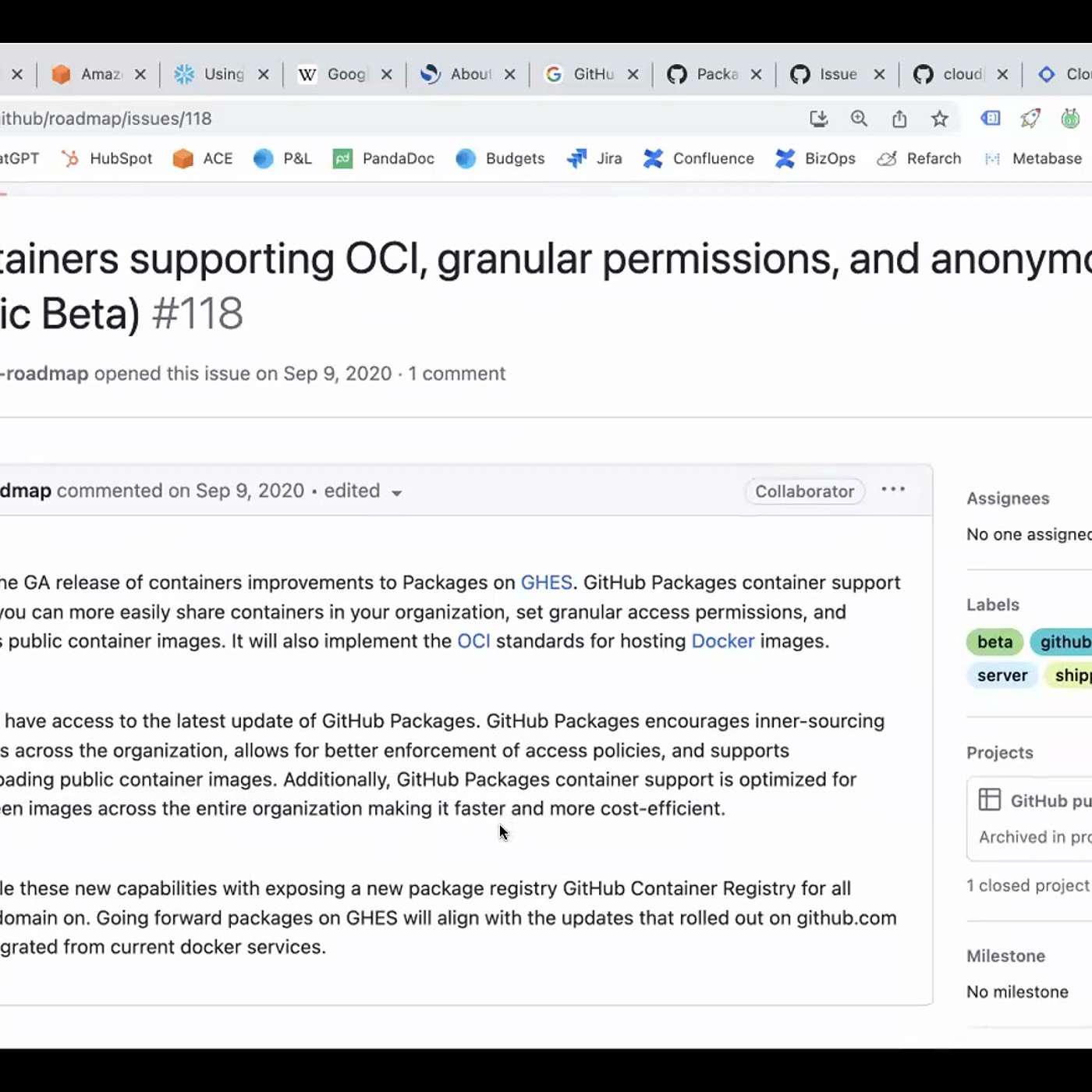1092x1092 pixels.
Task: Switch to the Issue browser tab
Action: click(x=825, y=74)
